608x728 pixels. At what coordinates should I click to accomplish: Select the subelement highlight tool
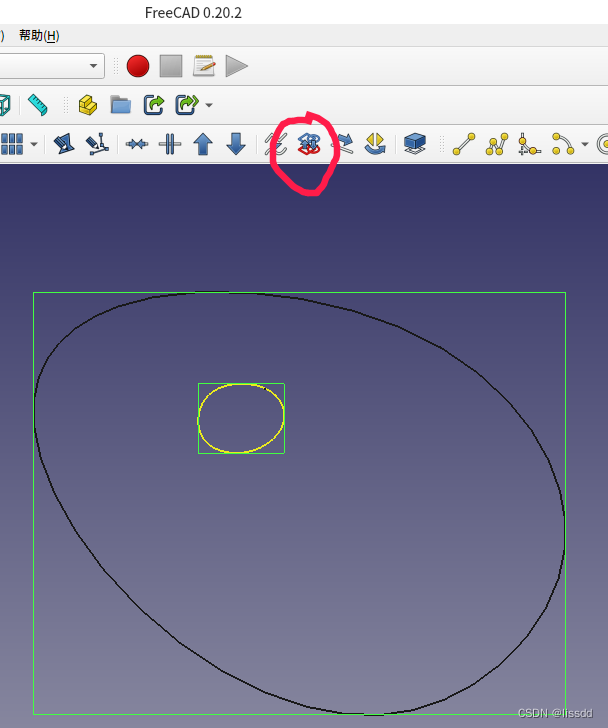(x=97, y=144)
